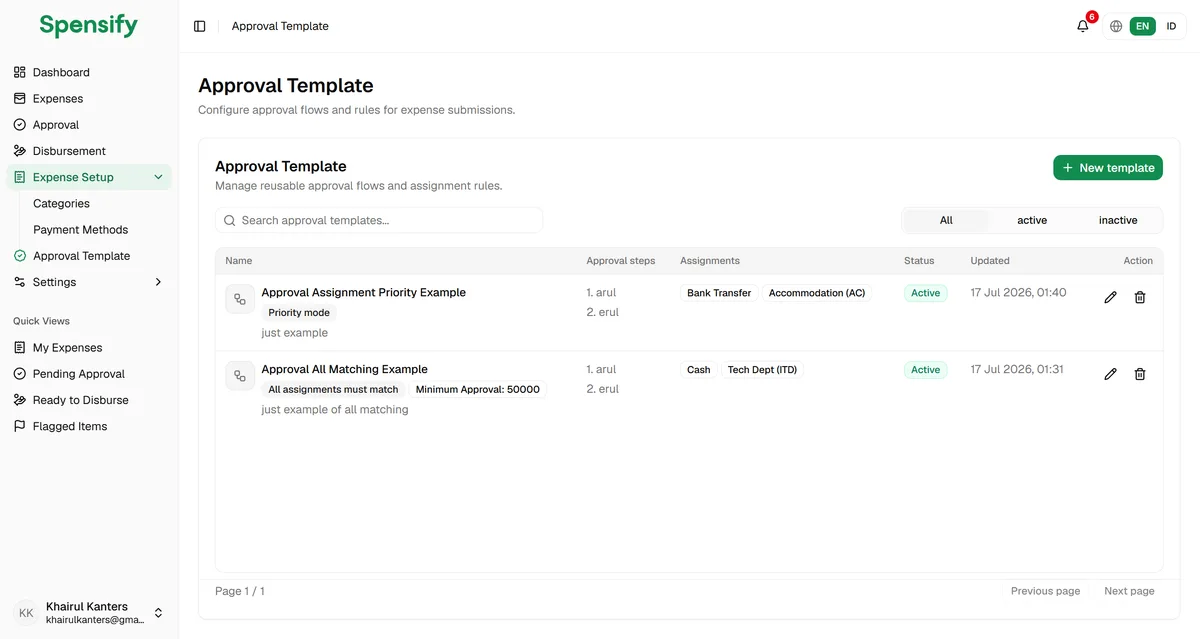The height and width of the screenshot is (639, 1200).
Task: Click the globe language icon
Action: [1116, 26]
